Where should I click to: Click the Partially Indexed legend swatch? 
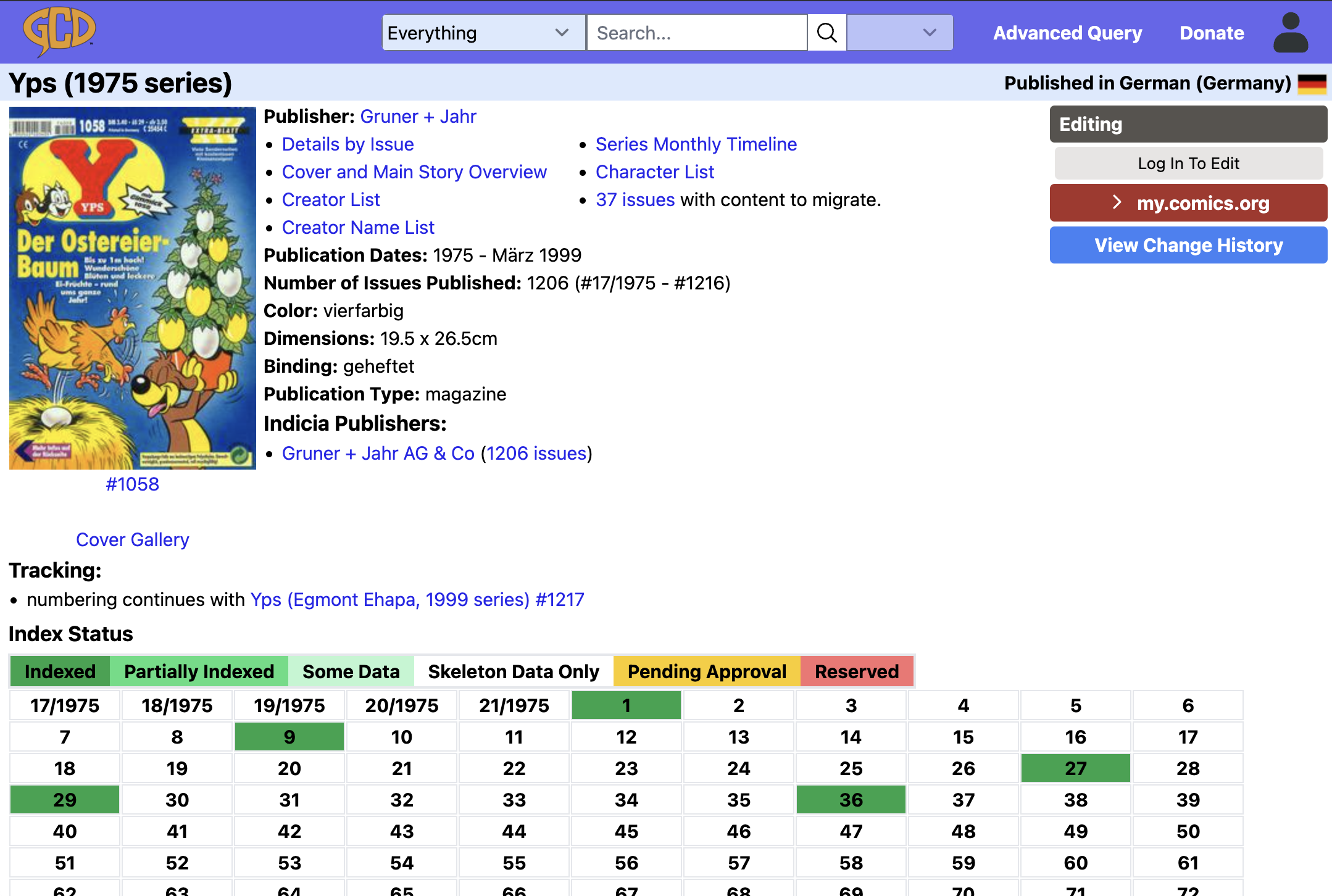coord(199,671)
